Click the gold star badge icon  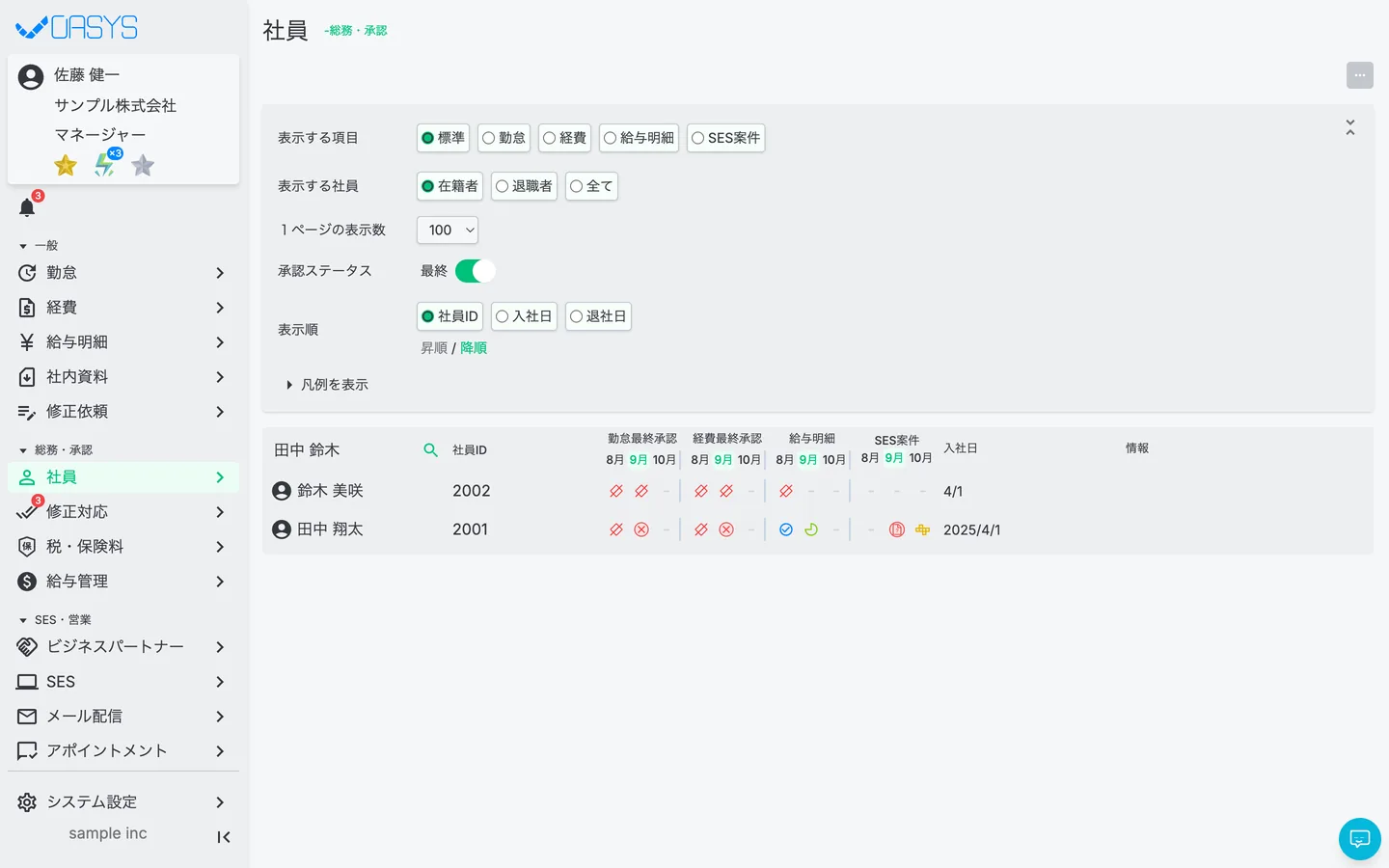click(x=66, y=166)
